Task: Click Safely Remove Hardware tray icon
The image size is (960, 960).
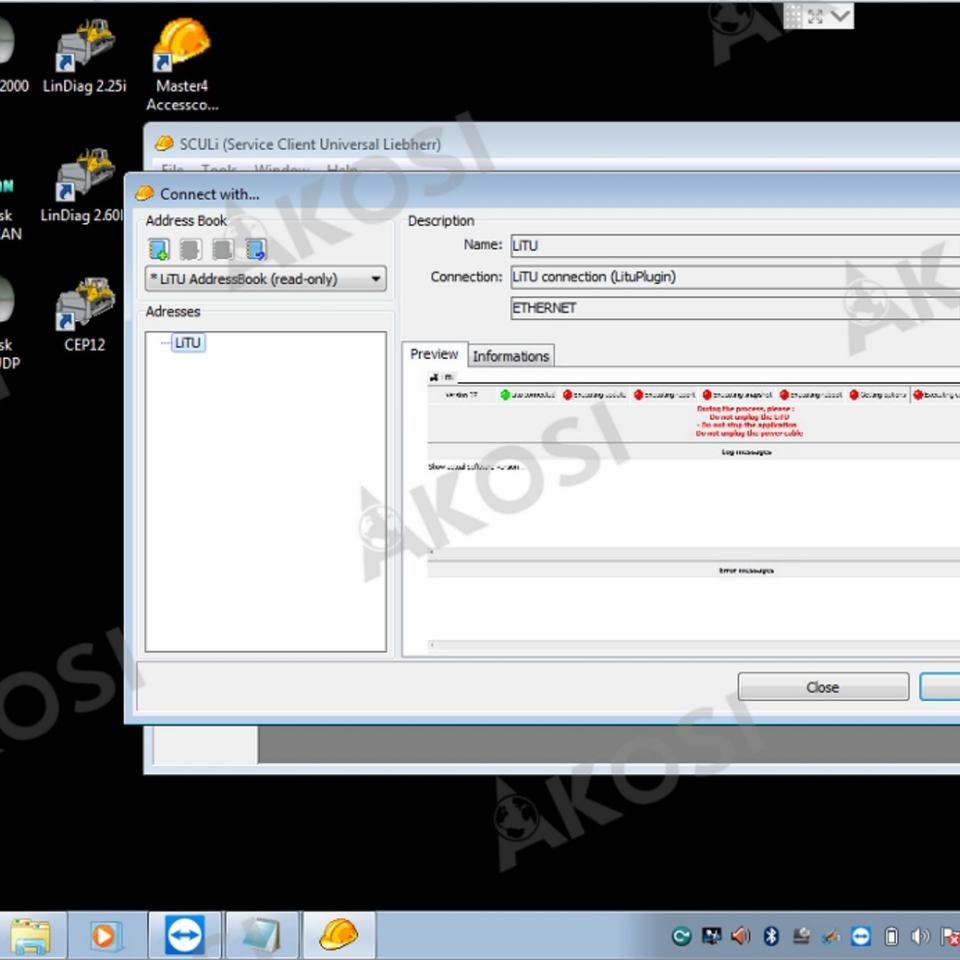Action: pos(801,936)
